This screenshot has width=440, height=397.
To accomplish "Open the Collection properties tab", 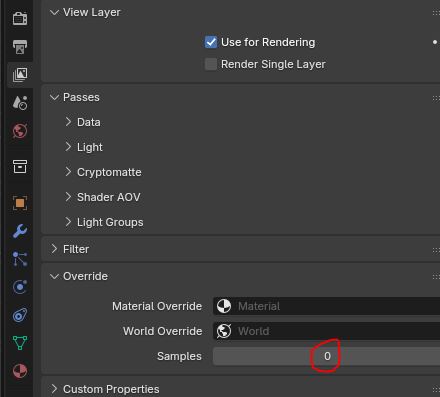I will (x=20, y=166).
